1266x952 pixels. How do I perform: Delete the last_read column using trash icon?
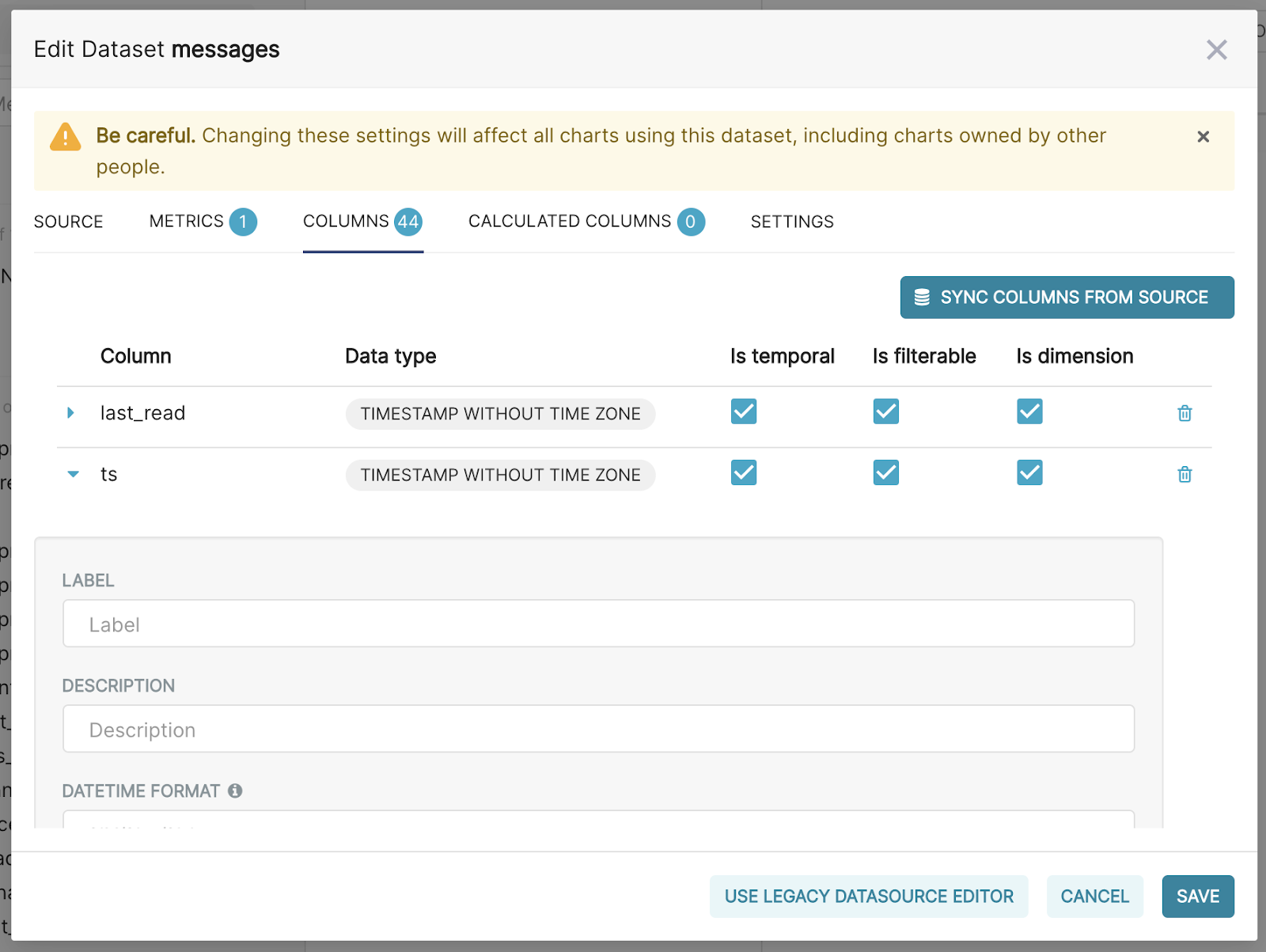tap(1185, 413)
